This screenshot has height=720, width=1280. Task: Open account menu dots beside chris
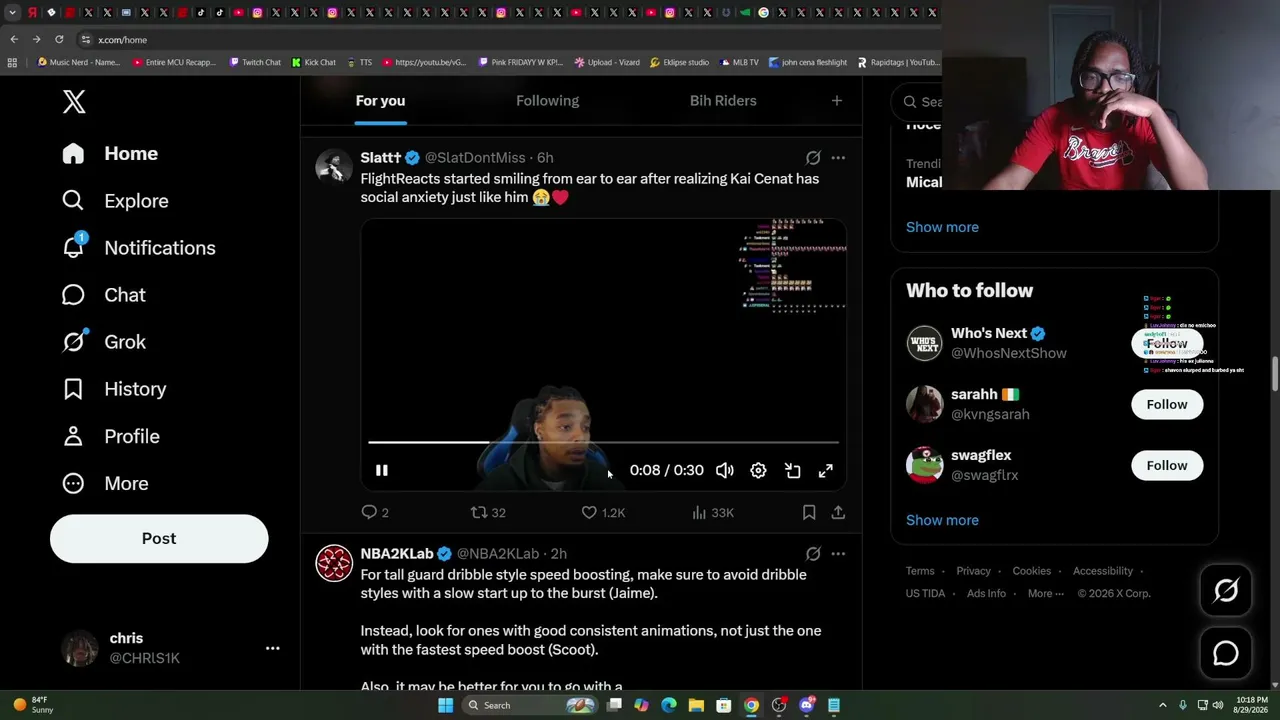click(272, 648)
